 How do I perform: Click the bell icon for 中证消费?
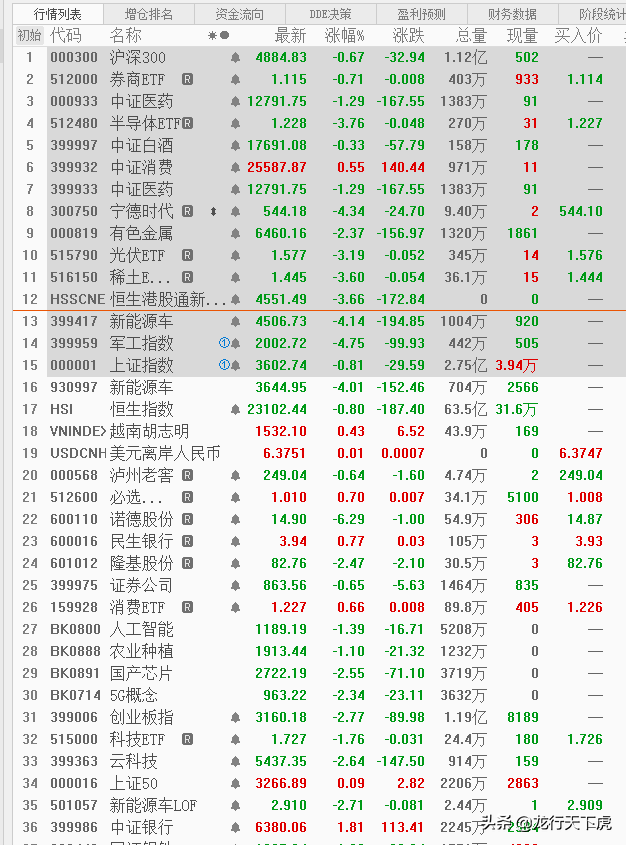(235, 167)
